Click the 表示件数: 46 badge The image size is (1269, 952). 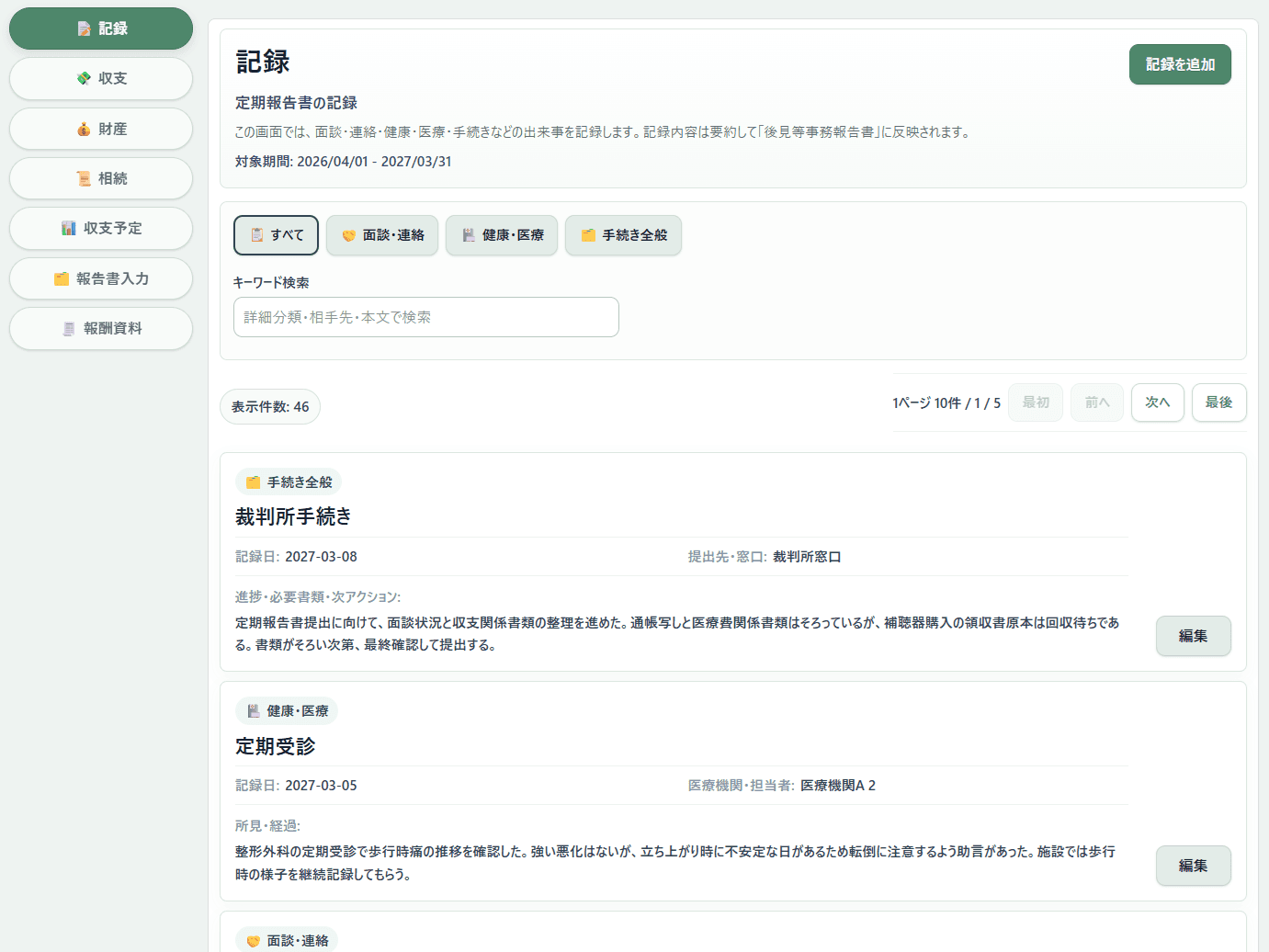270,407
